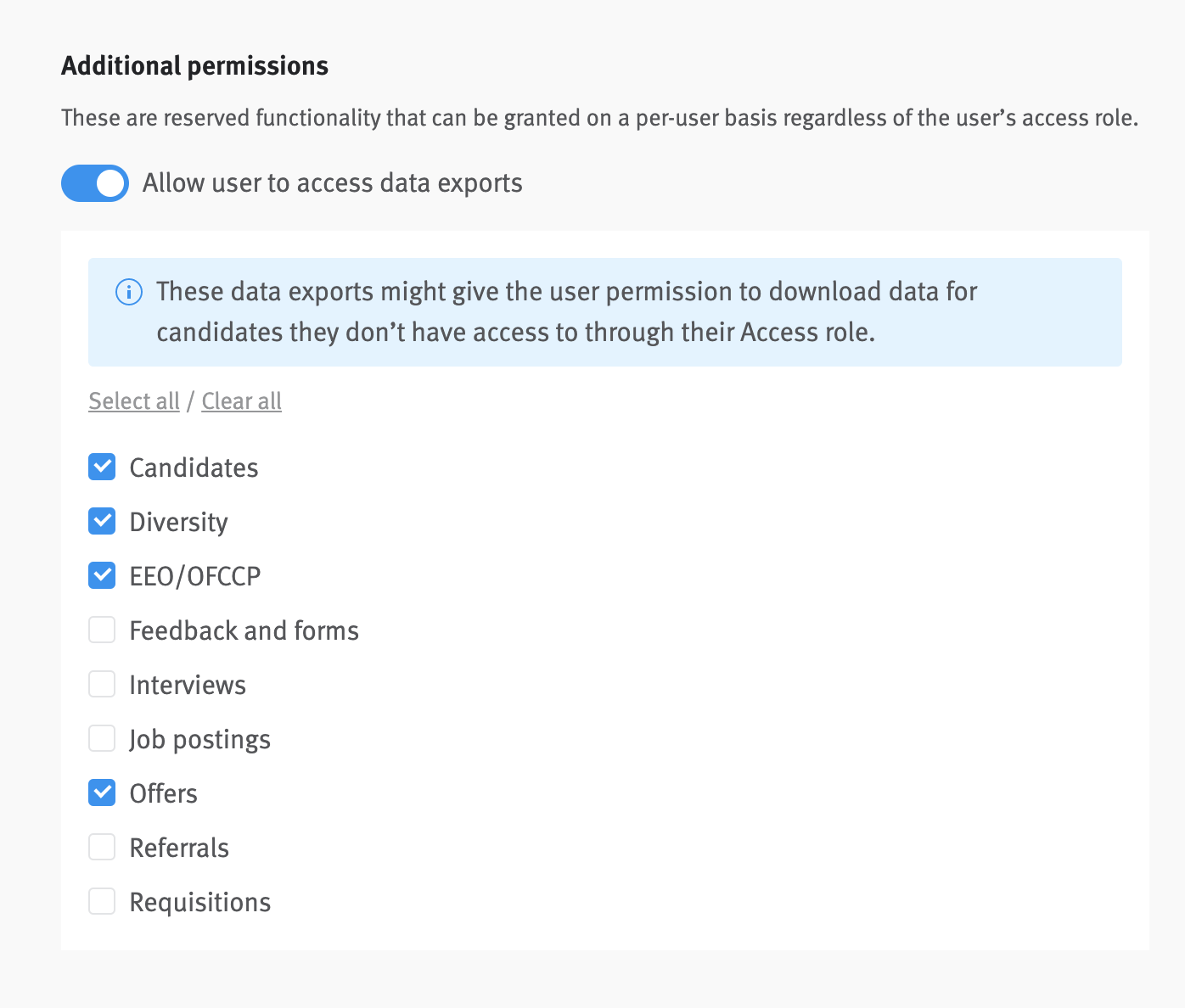
Task: Click the Interviews label text
Action: pyautogui.click(x=188, y=685)
